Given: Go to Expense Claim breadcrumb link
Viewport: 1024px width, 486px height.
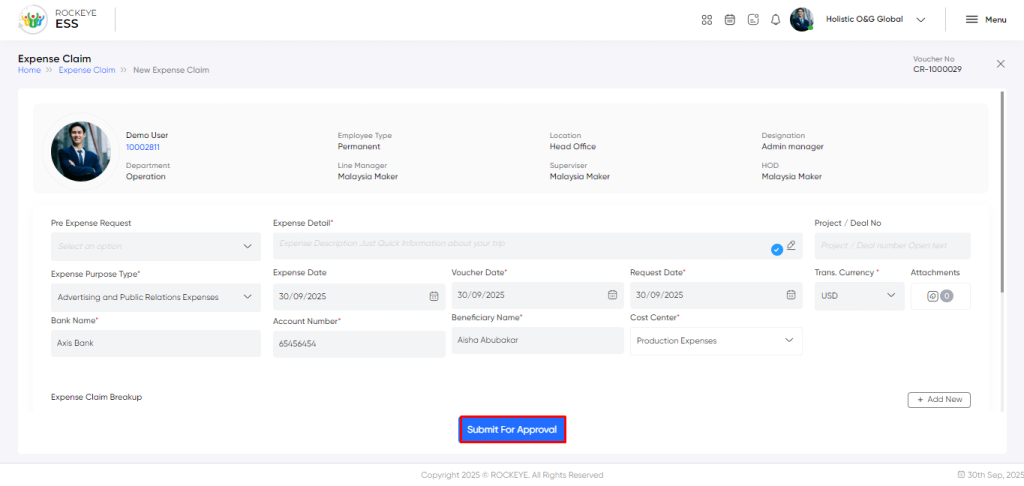Looking at the screenshot, I should [x=87, y=70].
